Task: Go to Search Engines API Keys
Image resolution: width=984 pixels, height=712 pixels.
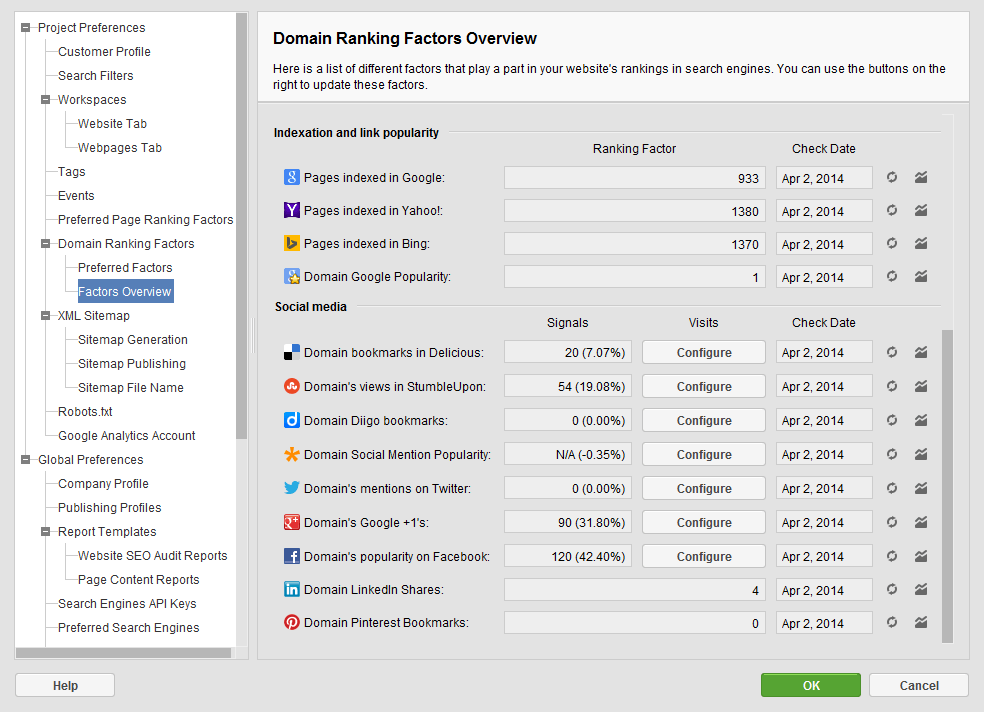Action: pos(127,604)
